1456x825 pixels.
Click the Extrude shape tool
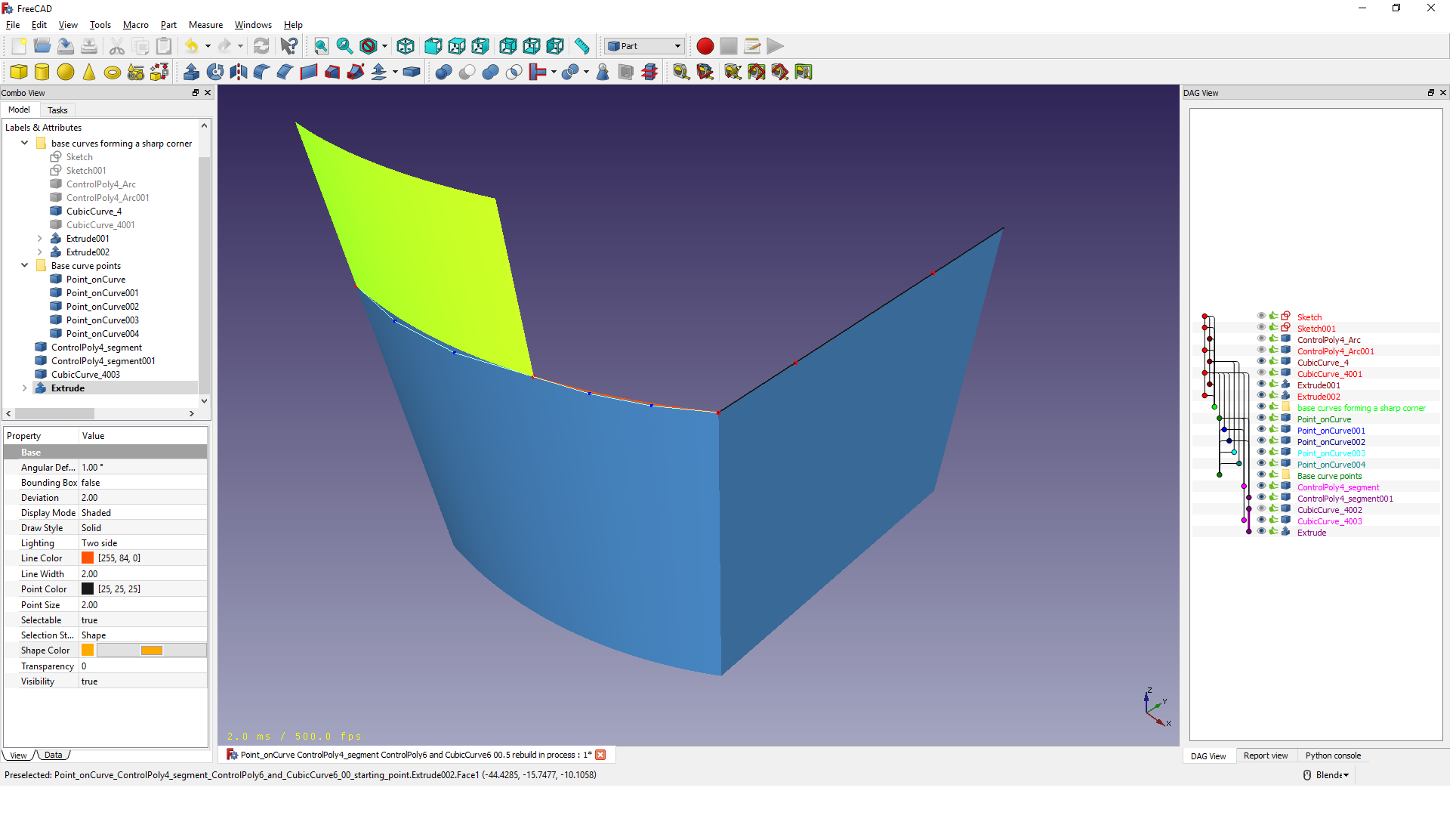[192, 72]
